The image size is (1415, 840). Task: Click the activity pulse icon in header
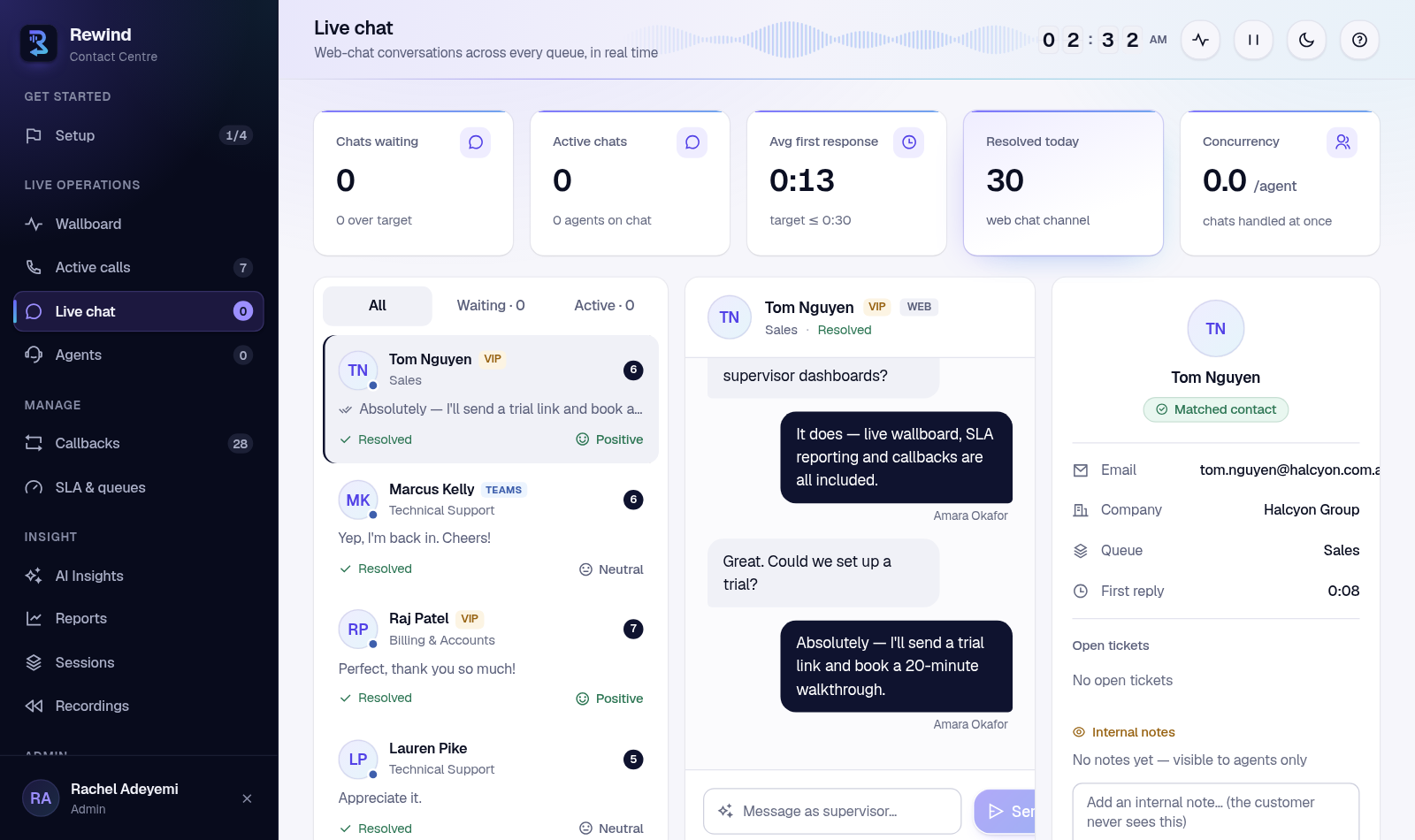[x=1200, y=40]
